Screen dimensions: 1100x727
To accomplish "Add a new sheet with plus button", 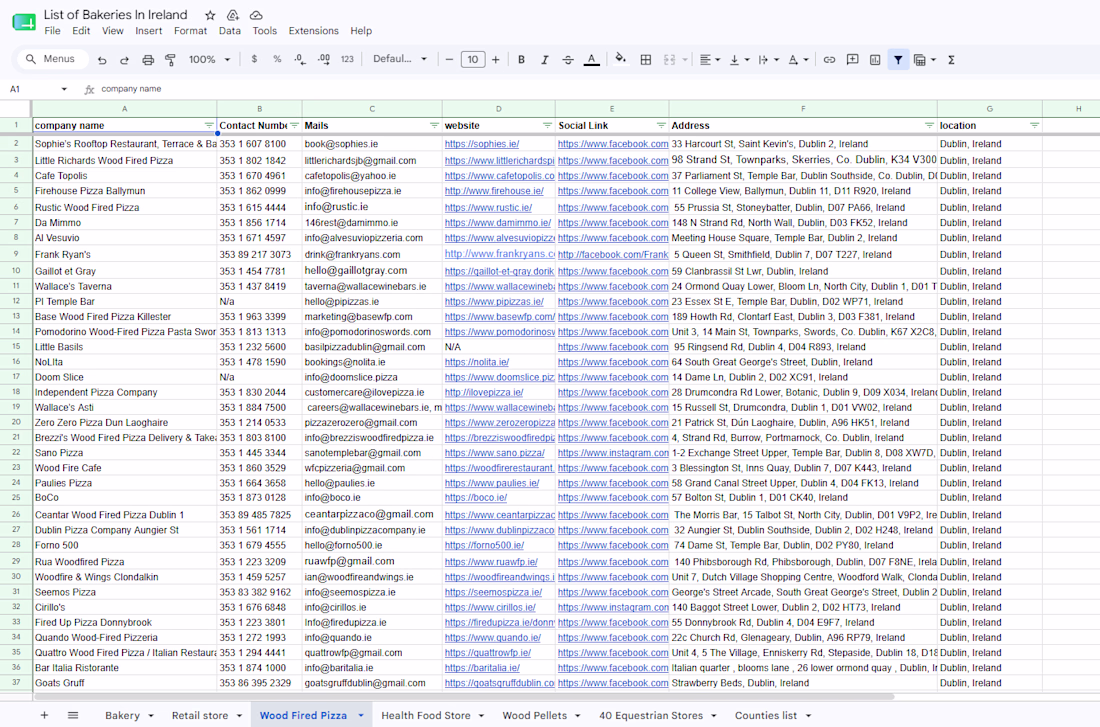I will (44, 715).
